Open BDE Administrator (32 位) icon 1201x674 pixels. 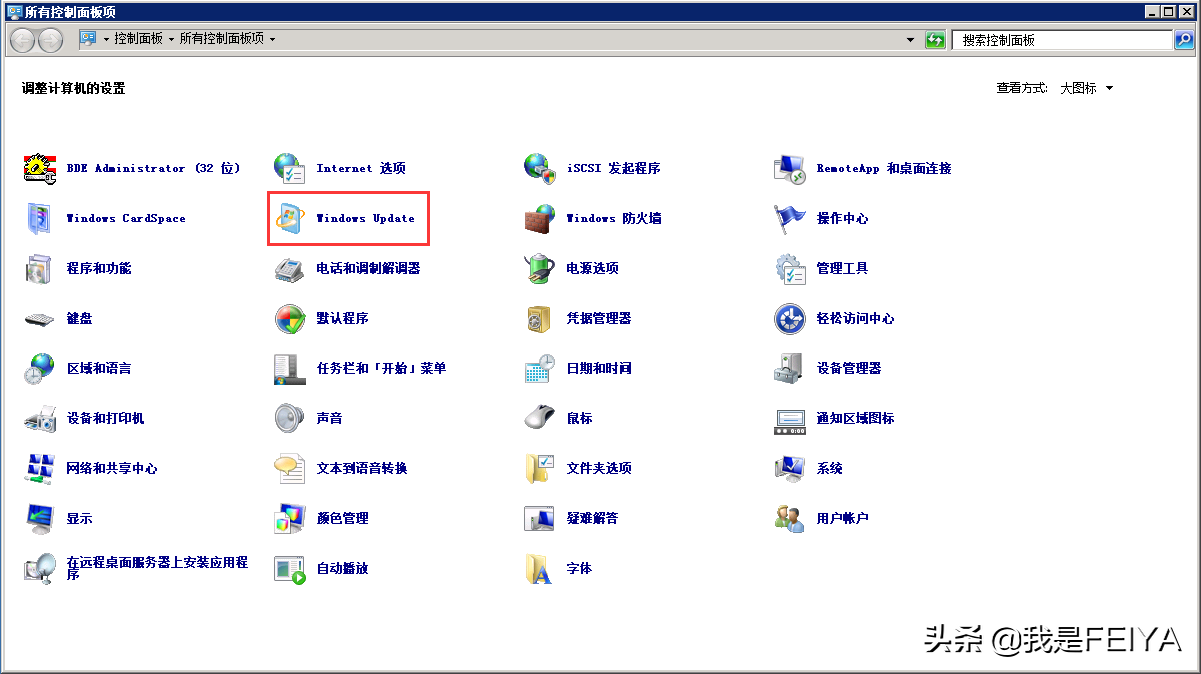pos(40,168)
